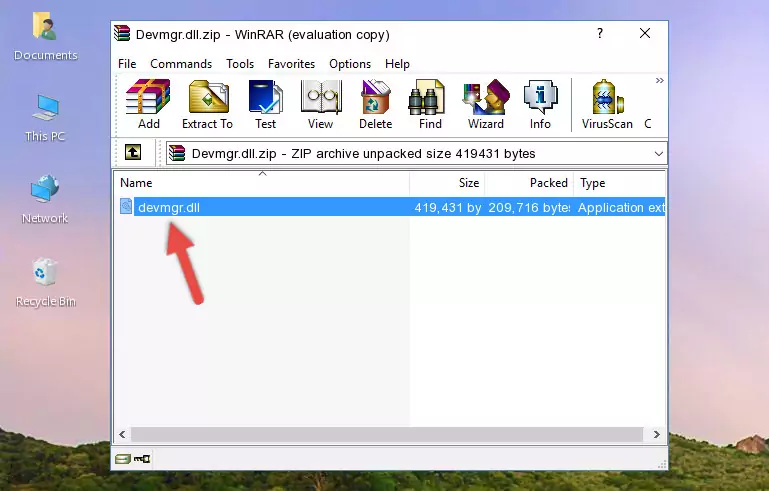Close the WinRAR window
The image size is (769, 491).
pyautogui.click(x=645, y=33)
